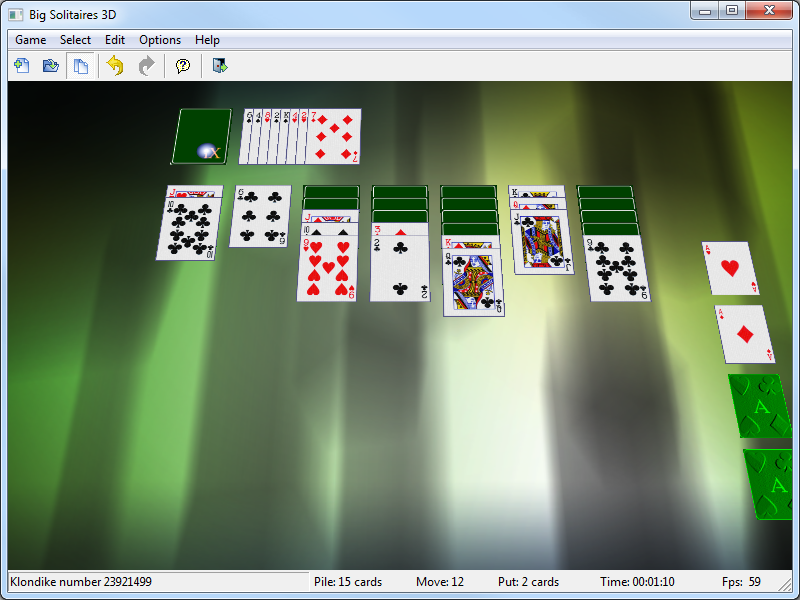Open the Options menu

pos(160,40)
